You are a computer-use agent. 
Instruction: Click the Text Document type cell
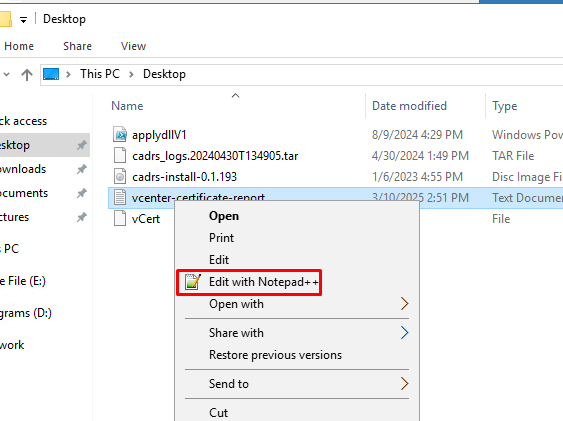click(527, 197)
